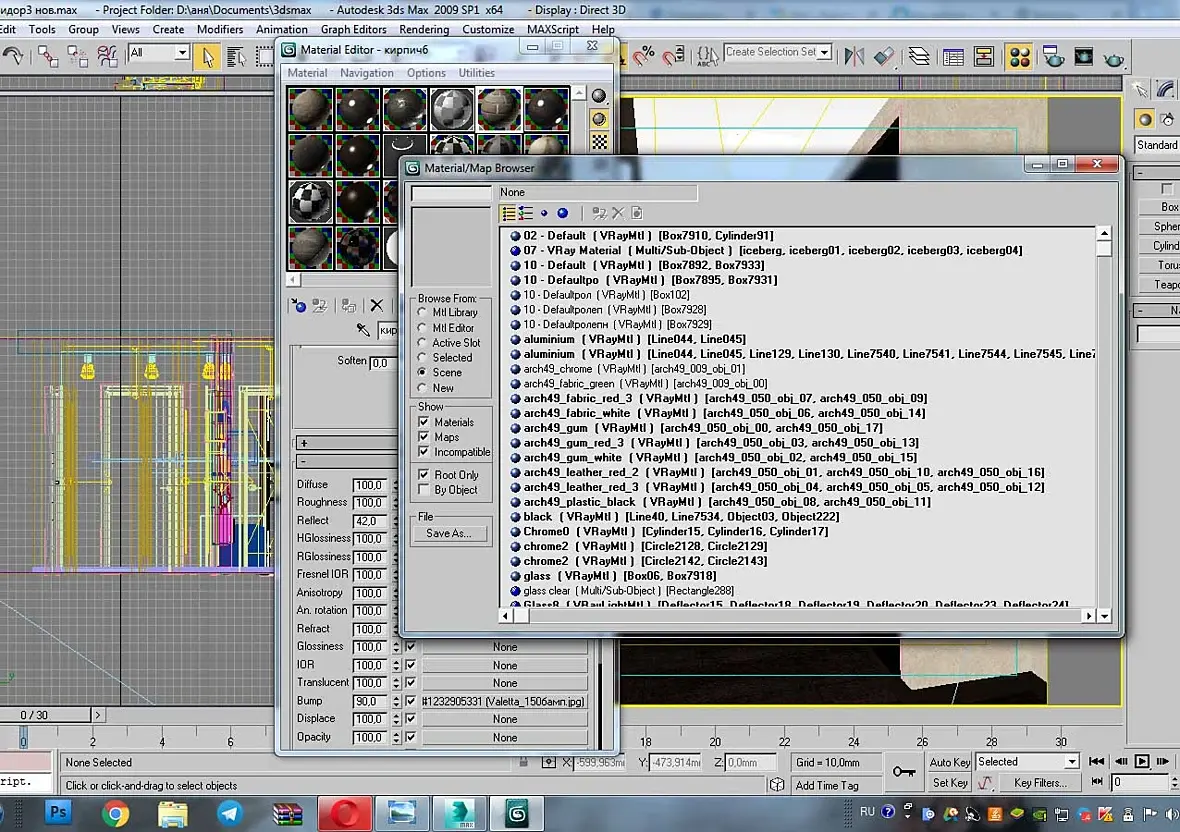Open Navigation menu in Material Editor

point(366,73)
